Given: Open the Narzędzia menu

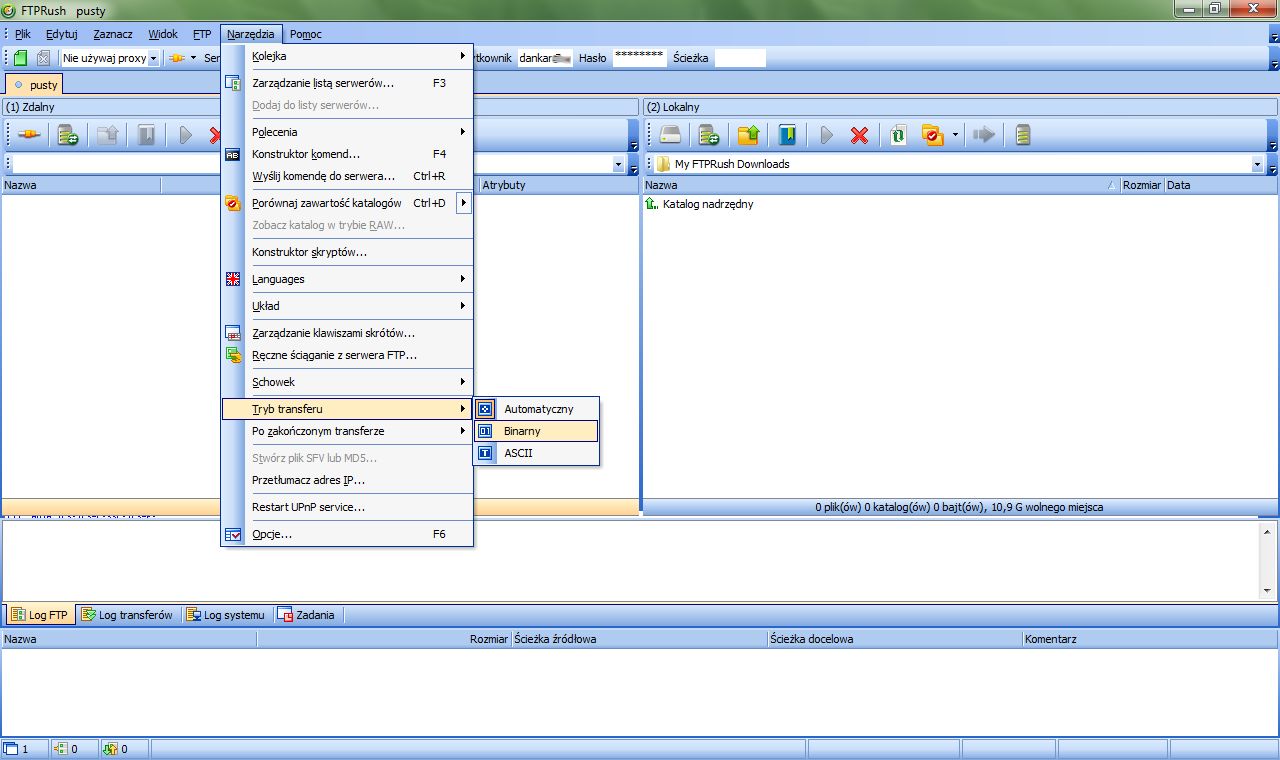Looking at the screenshot, I should (x=251, y=34).
